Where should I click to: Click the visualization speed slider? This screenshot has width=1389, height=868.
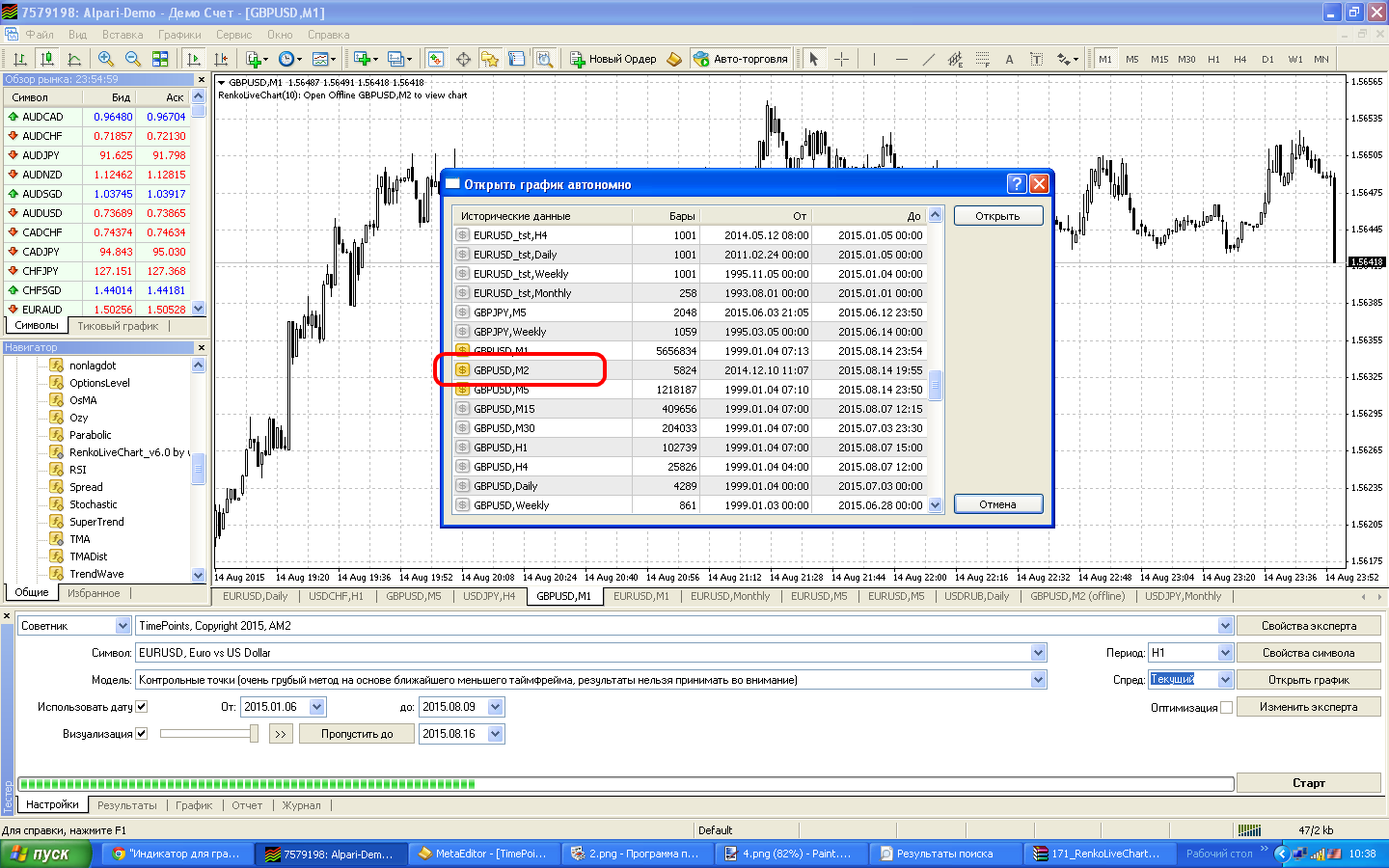[209, 734]
